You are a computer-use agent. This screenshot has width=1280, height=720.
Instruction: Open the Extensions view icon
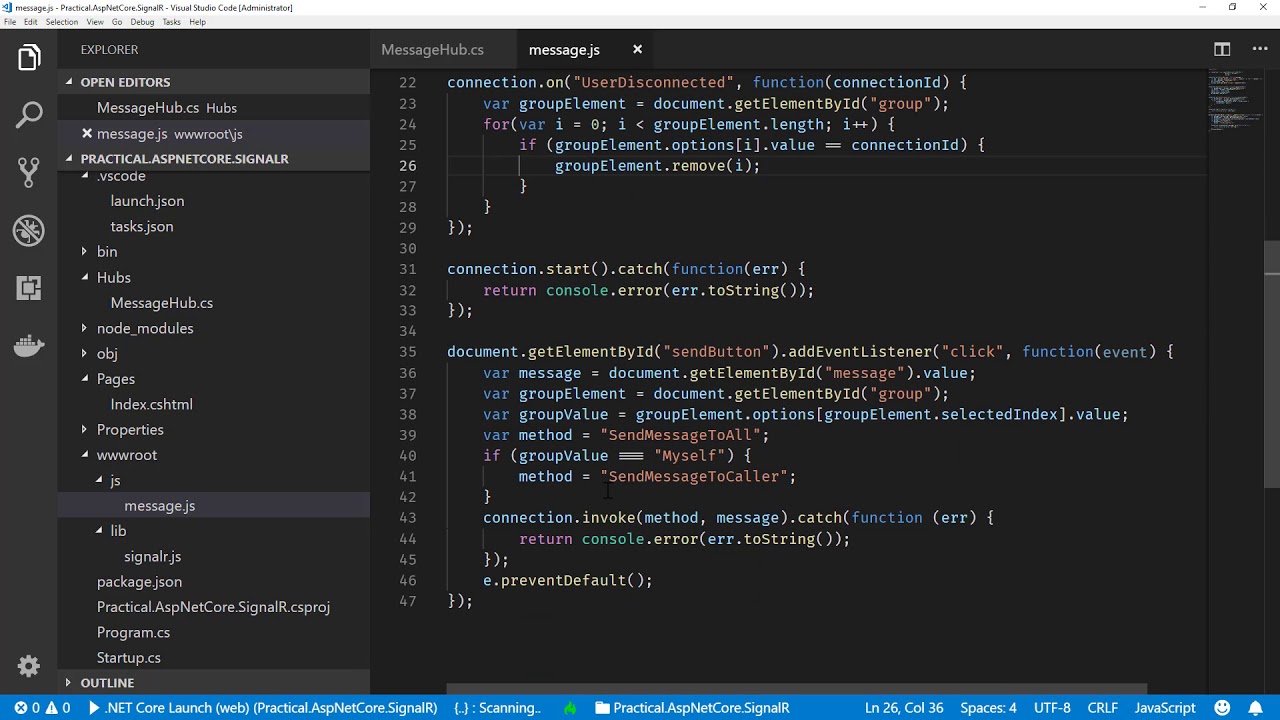point(29,288)
